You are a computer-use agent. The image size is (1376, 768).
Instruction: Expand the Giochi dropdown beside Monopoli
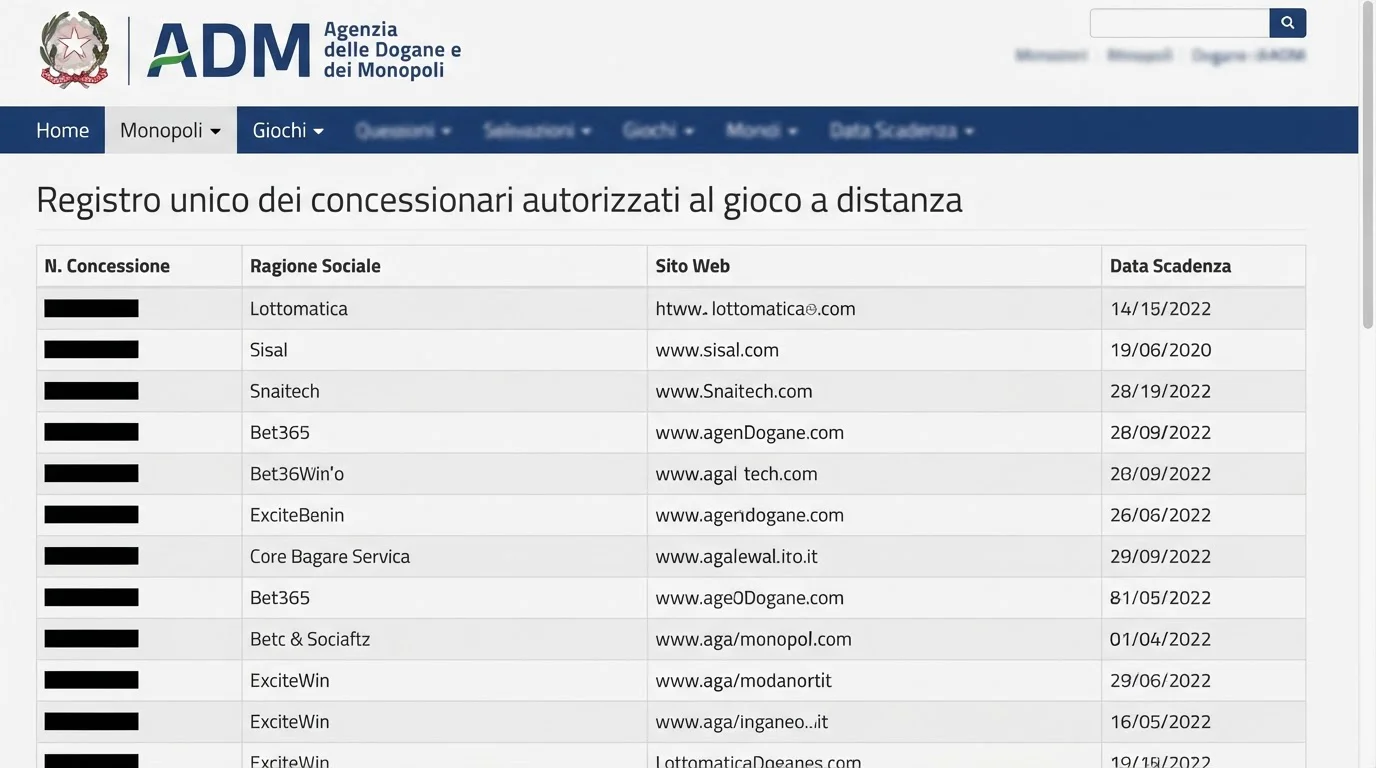[x=288, y=130]
